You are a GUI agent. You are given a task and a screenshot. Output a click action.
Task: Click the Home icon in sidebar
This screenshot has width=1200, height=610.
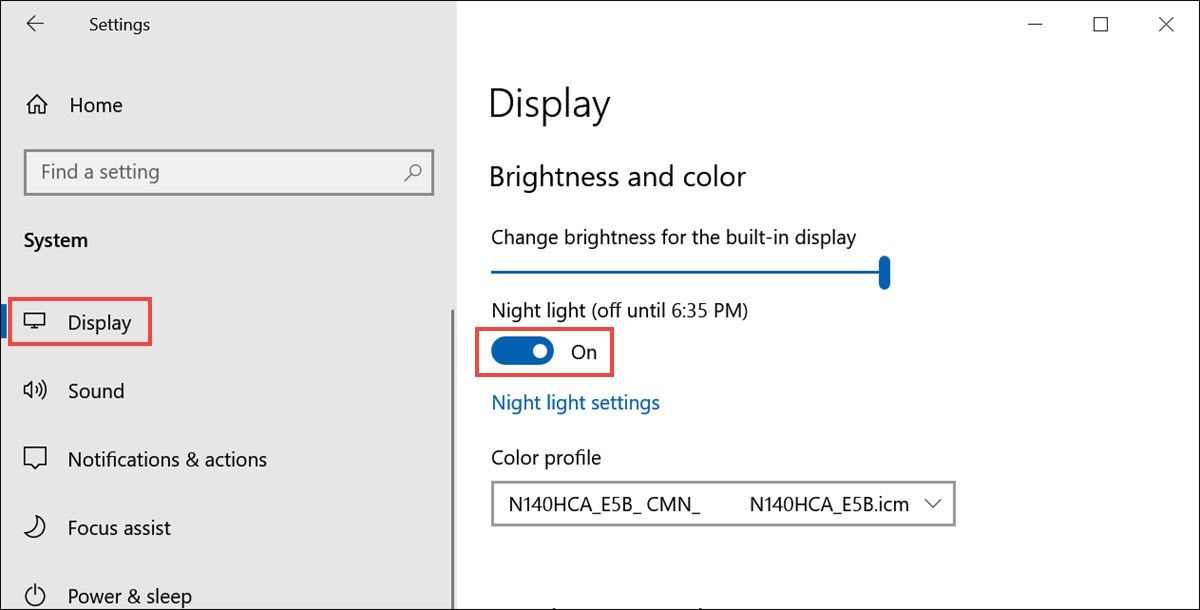pyautogui.click(x=35, y=104)
